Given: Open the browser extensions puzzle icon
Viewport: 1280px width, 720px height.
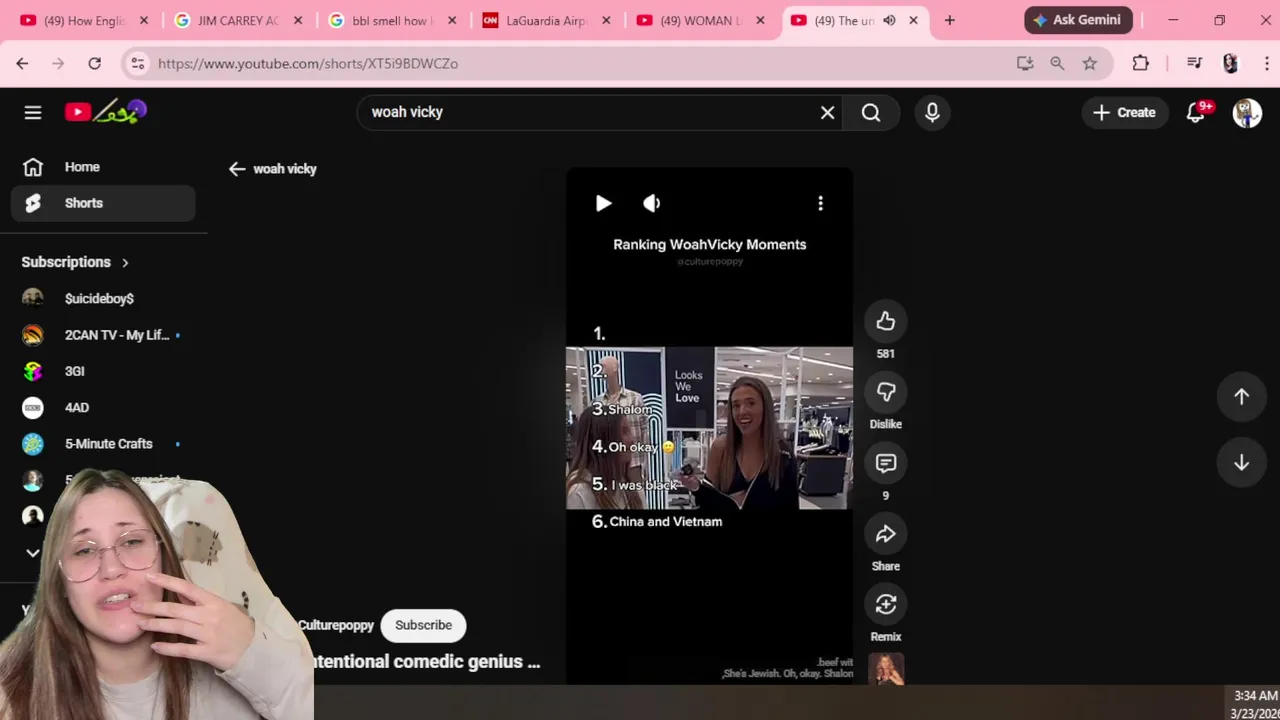Looking at the screenshot, I should click(1141, 63).
